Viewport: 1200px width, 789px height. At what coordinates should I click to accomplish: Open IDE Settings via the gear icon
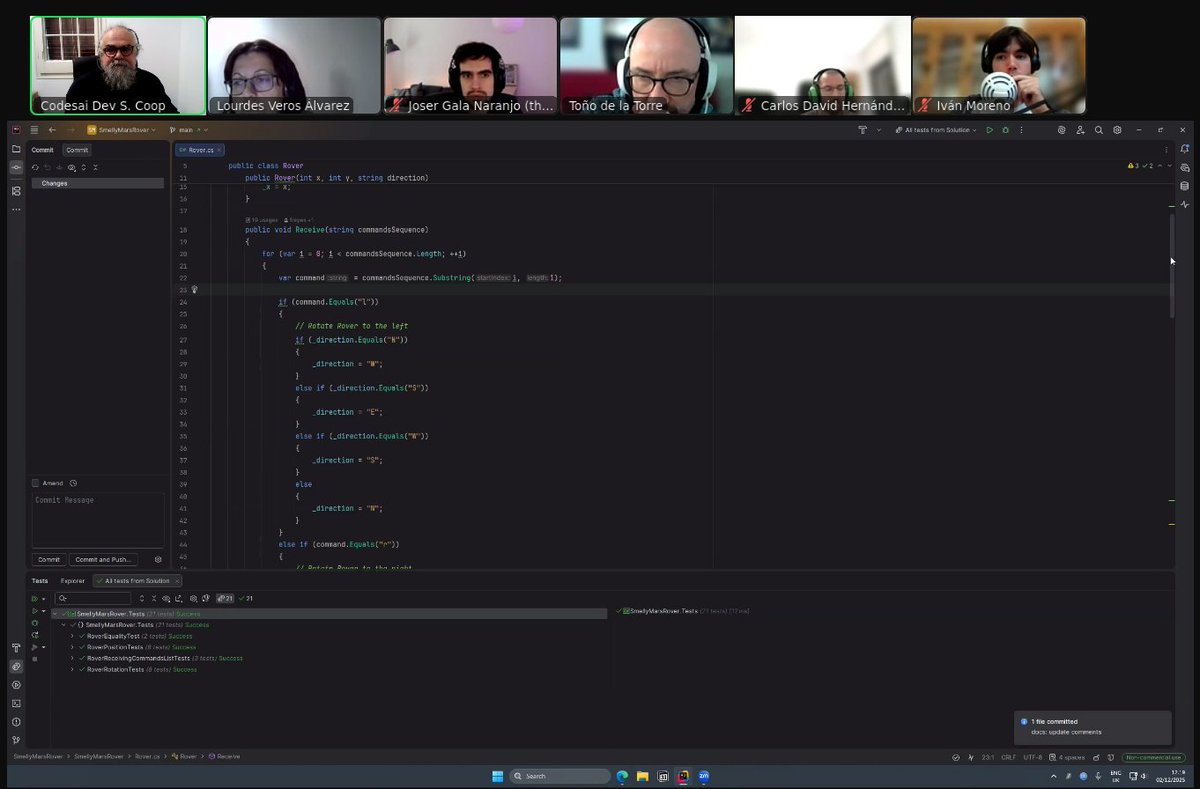point(1117,129)
